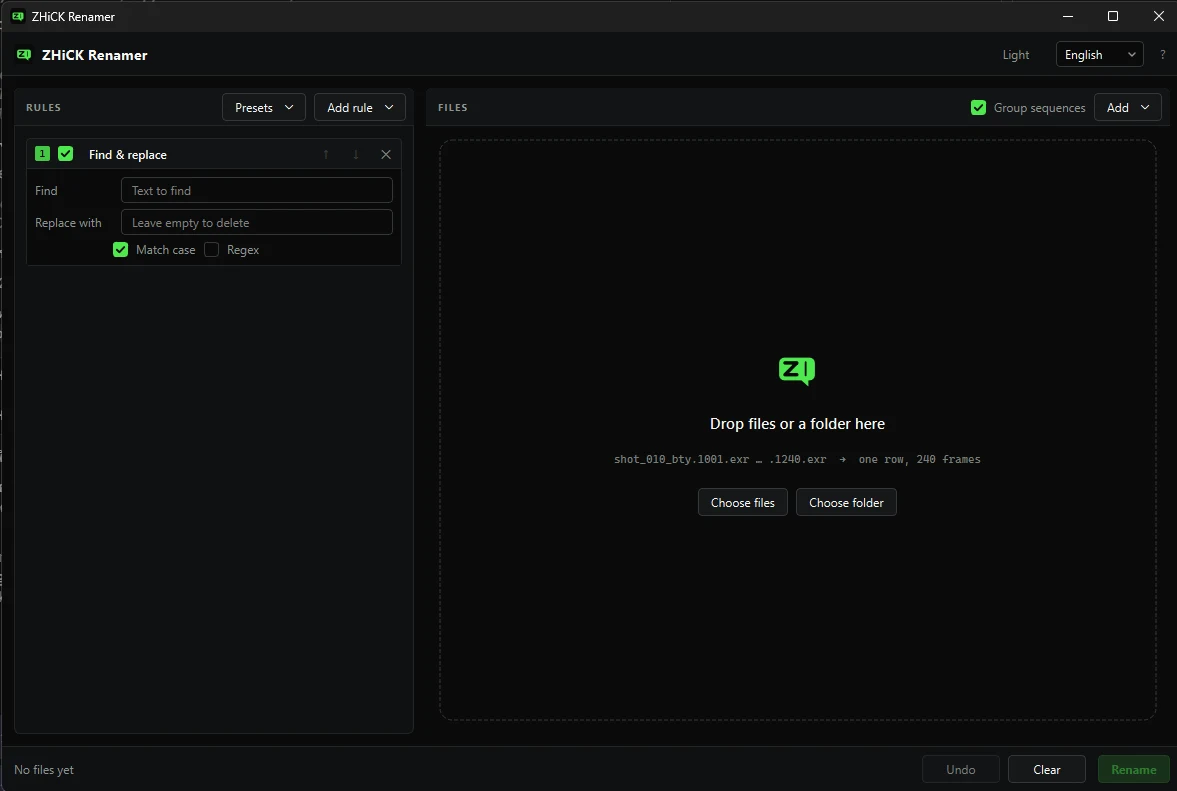Click the Choose folder button
The image size is (1177, 791).
[846, 503]
